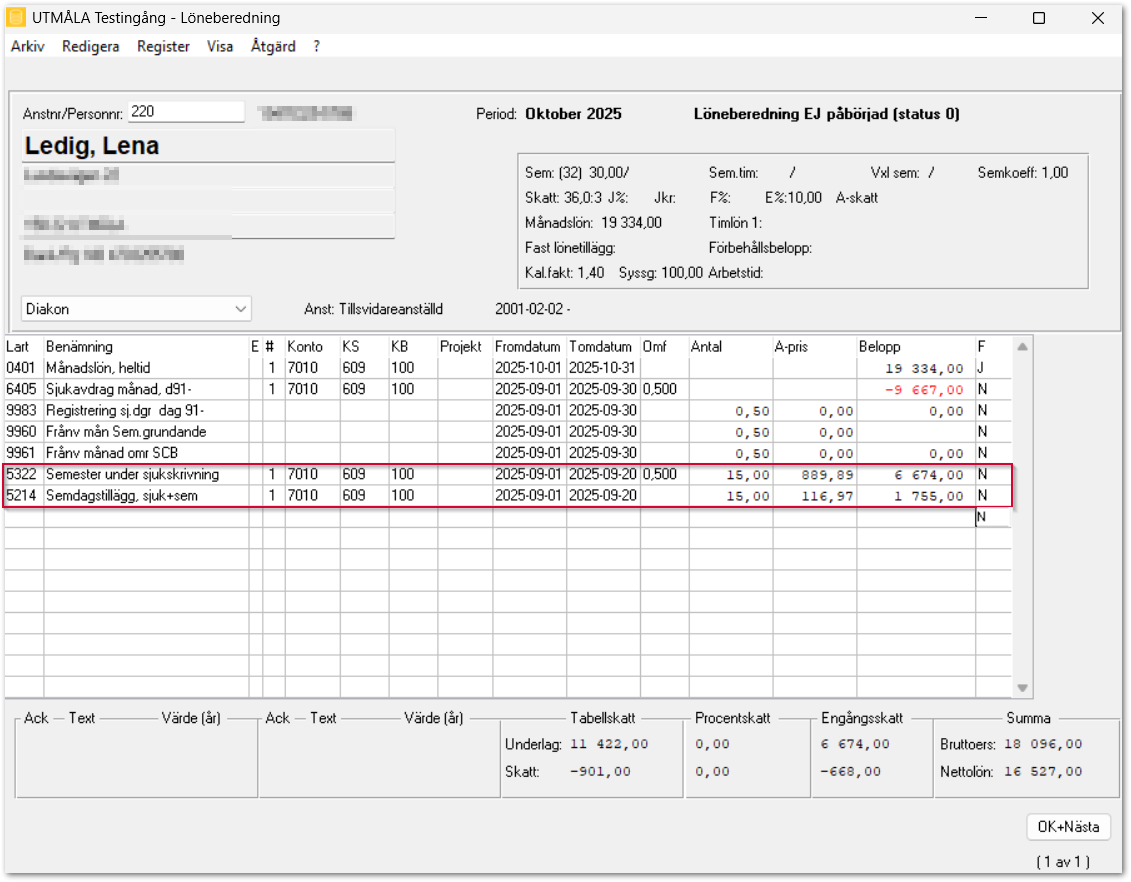
Task: Open the Register menu
Action: pos(163,46)
